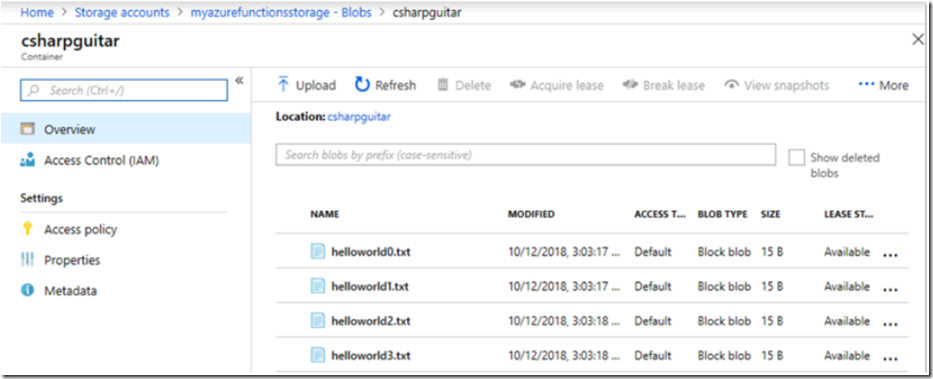933x379 pixels.
Task: Click the magnifier icon in Search (Ctrl+/) box
Action: pos(34,90)
